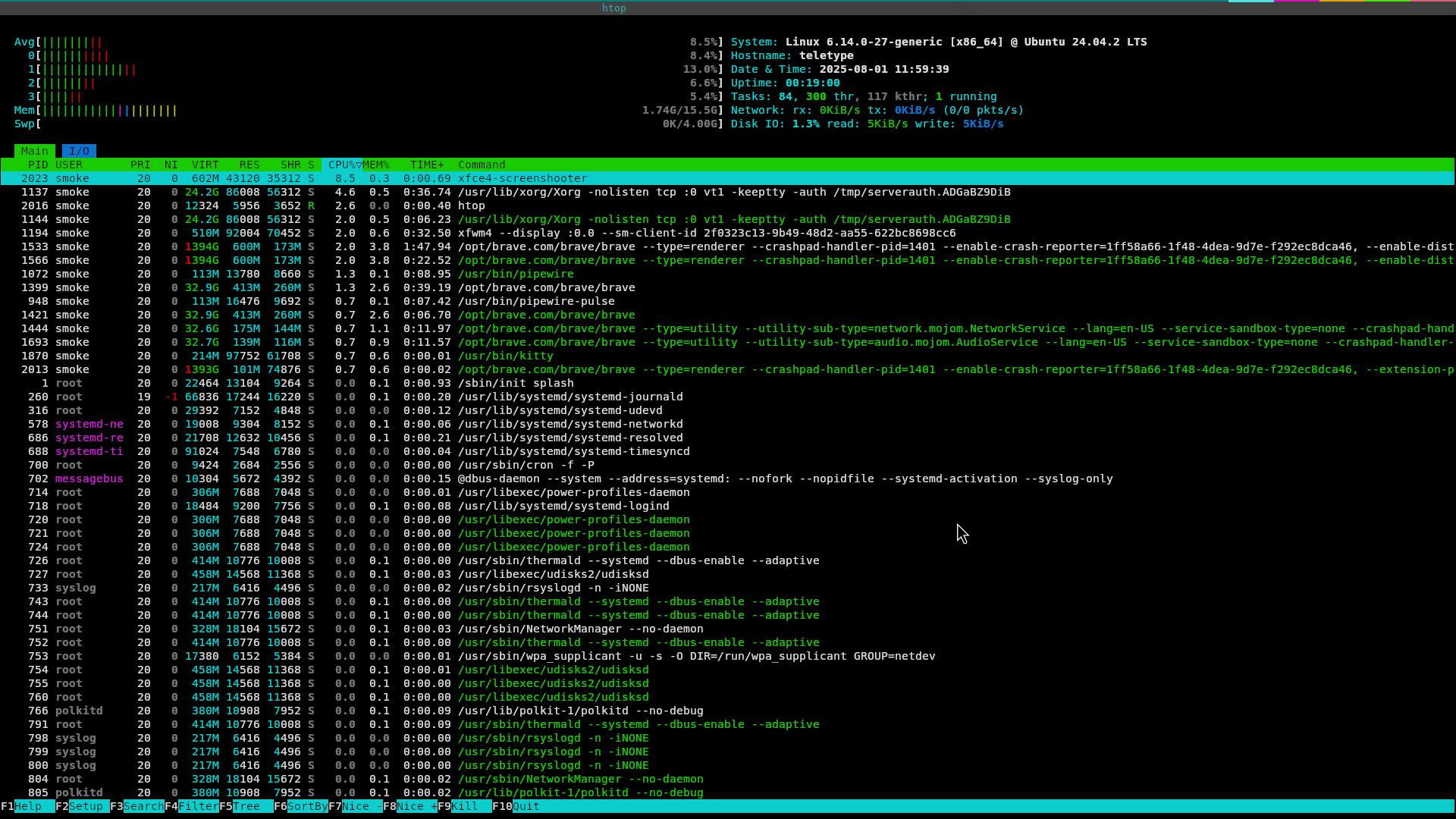Select PID 766 polkitd row
This screenshot has width=1456, height=819.
[x=728, y=711]
